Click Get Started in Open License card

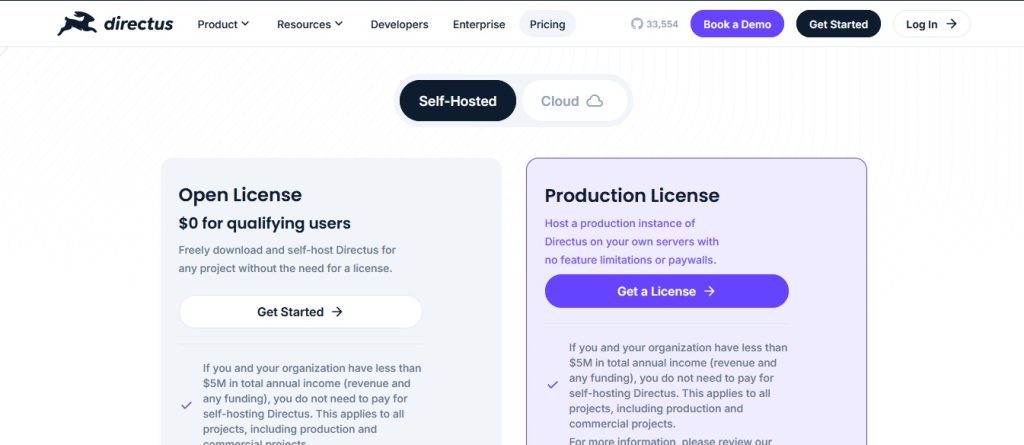click(x=300, y=312)
